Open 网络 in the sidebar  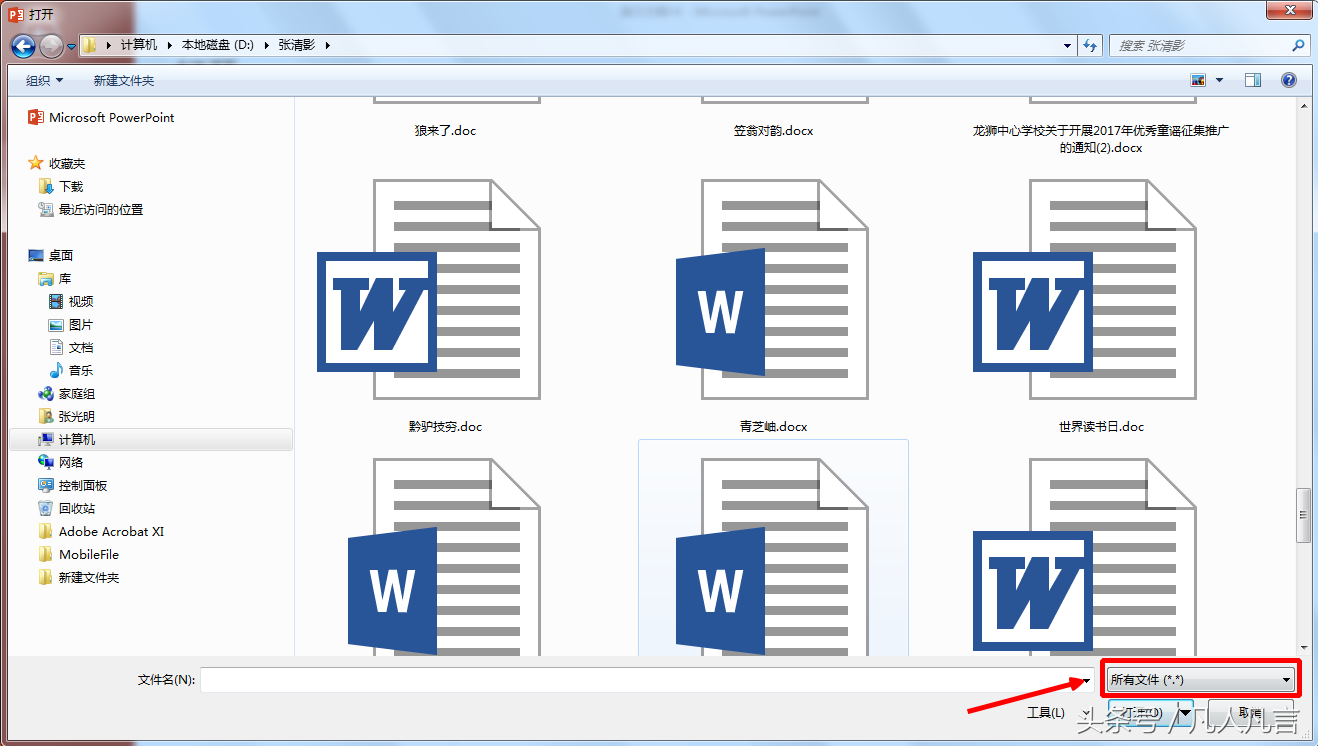coord(61,462)
